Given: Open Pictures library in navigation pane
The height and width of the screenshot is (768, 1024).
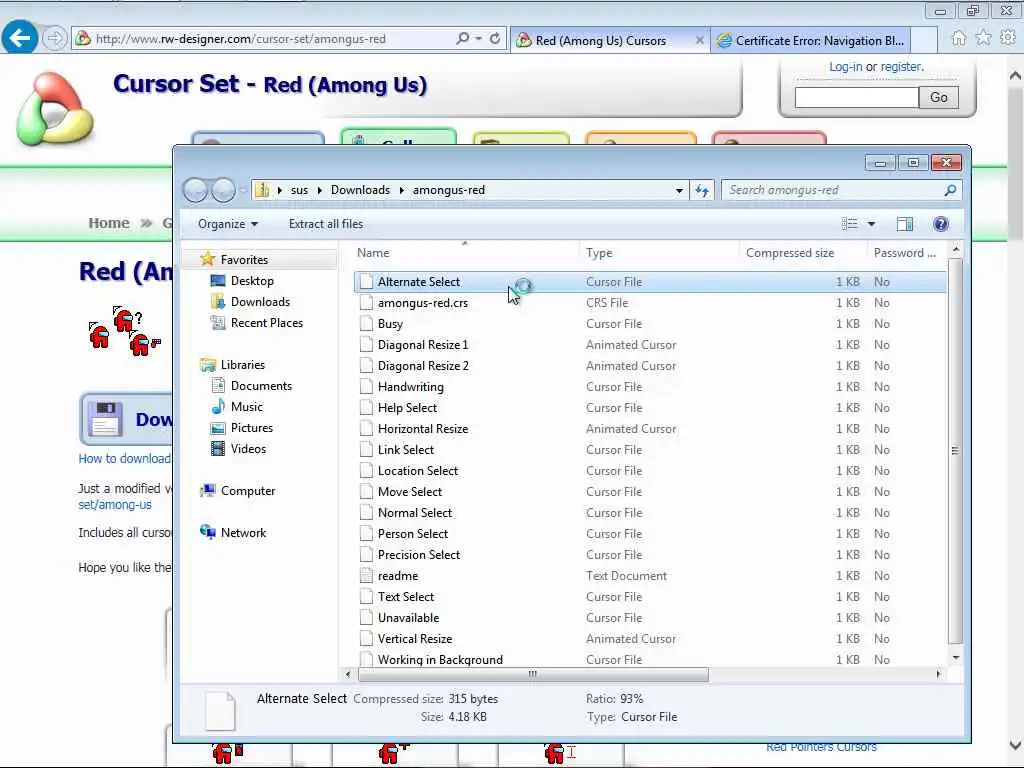Looking at the screenshot, I should (251, 428).
